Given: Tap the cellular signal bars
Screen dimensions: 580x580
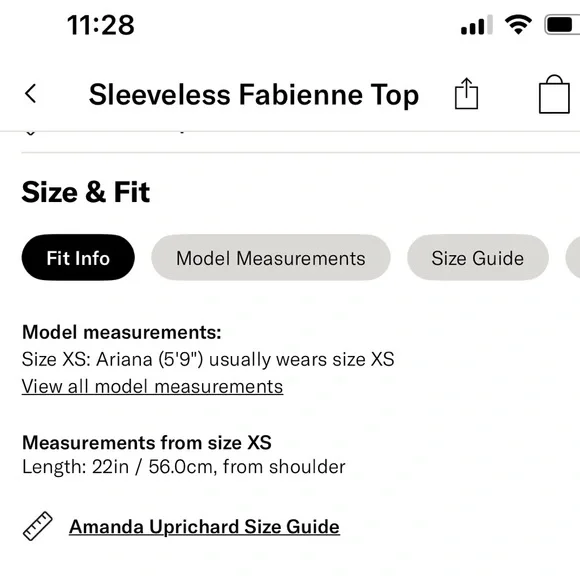Looking at the screenshot, I should click(x=476, y=25).
